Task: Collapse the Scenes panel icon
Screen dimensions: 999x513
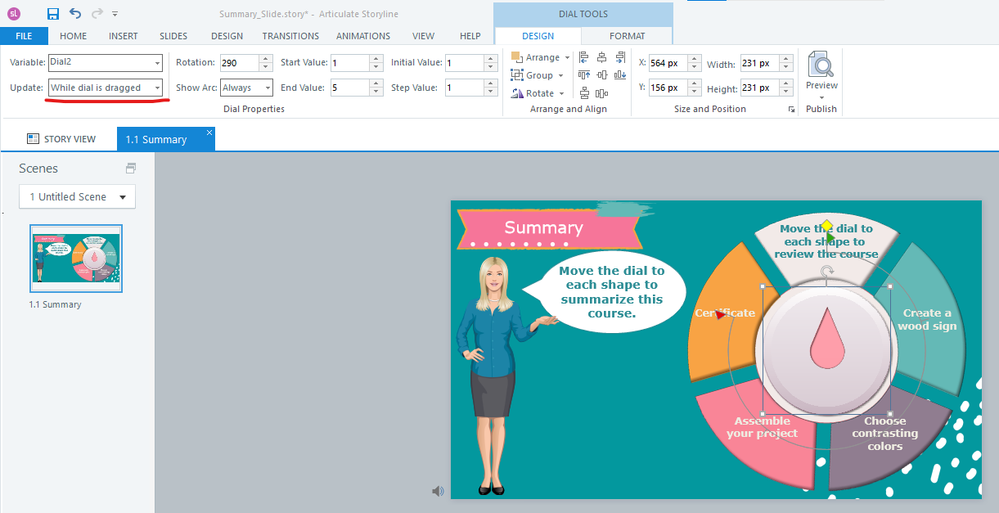Action: pos(130,168)
